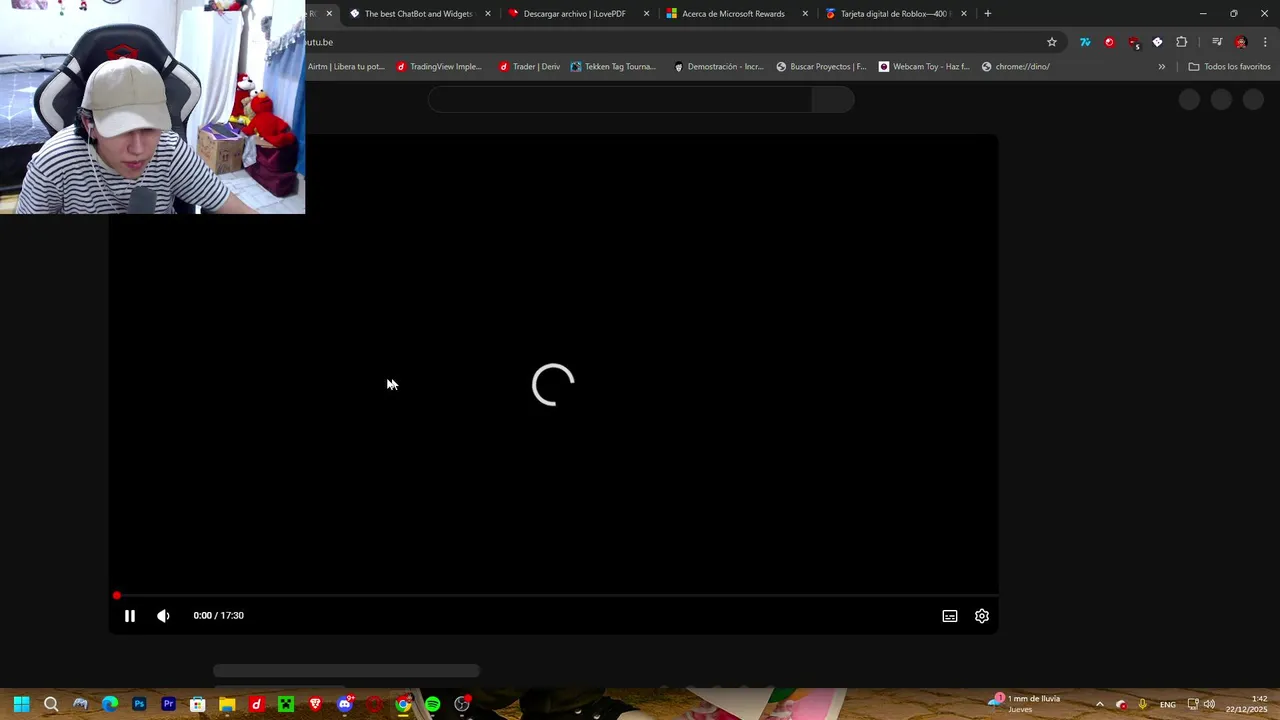Open the Demostración bookmark

click(x=719, y=67)
